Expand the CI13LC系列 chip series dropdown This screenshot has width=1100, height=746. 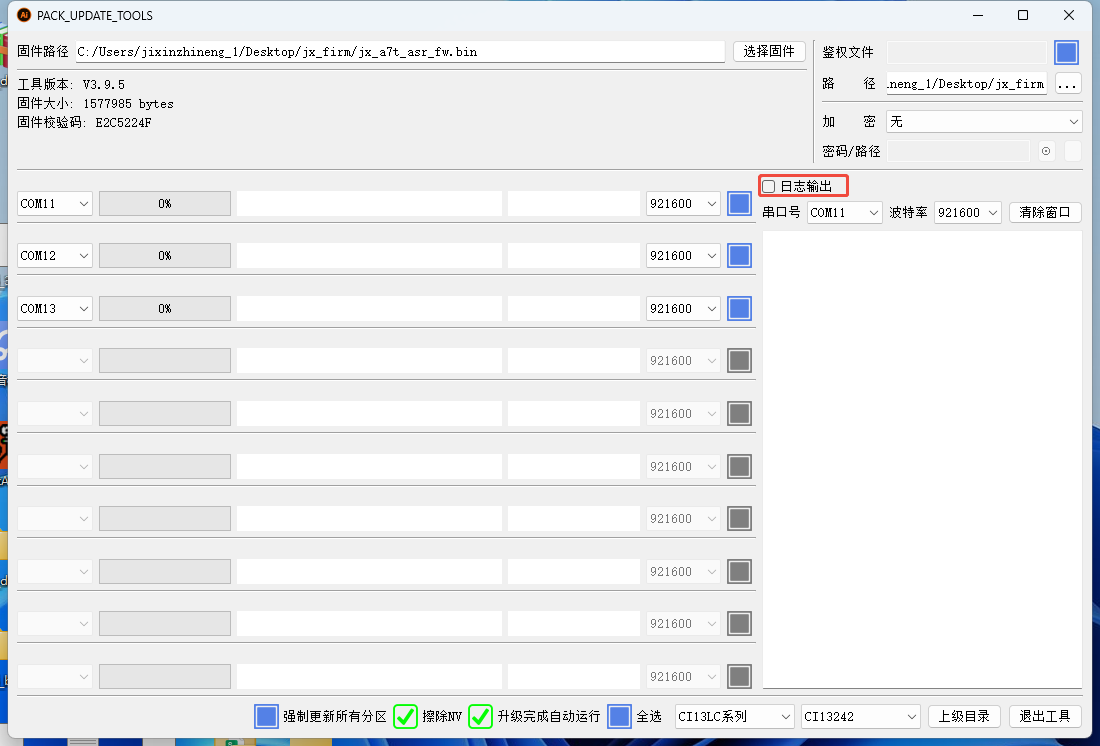click(x=734, y=716)
